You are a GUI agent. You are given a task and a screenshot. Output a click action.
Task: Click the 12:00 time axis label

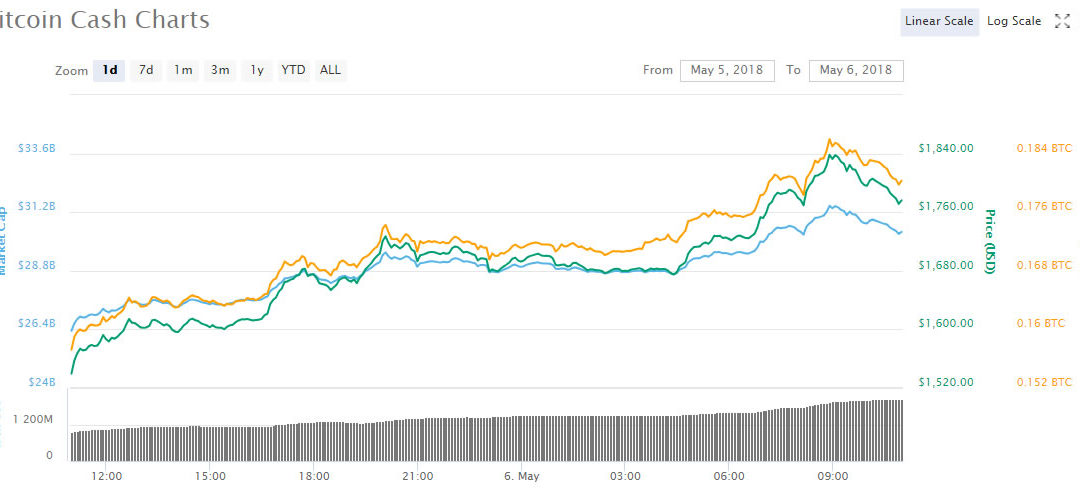pyautogui.click(x=107, y=476)
